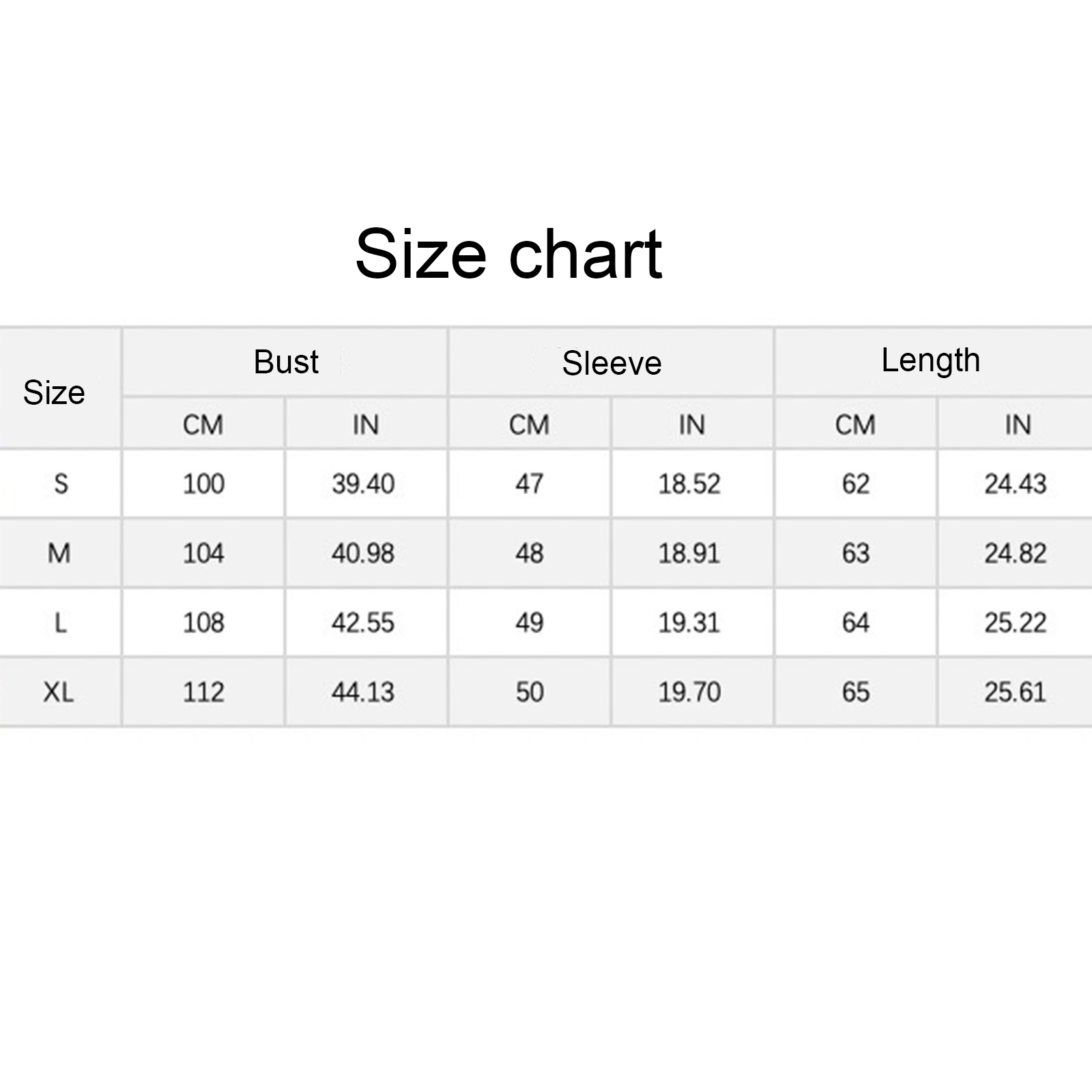Click the bust value 108 for size L
Image resolution: width=1092 pixels, height=1092 pixels.
coord(203,622)
